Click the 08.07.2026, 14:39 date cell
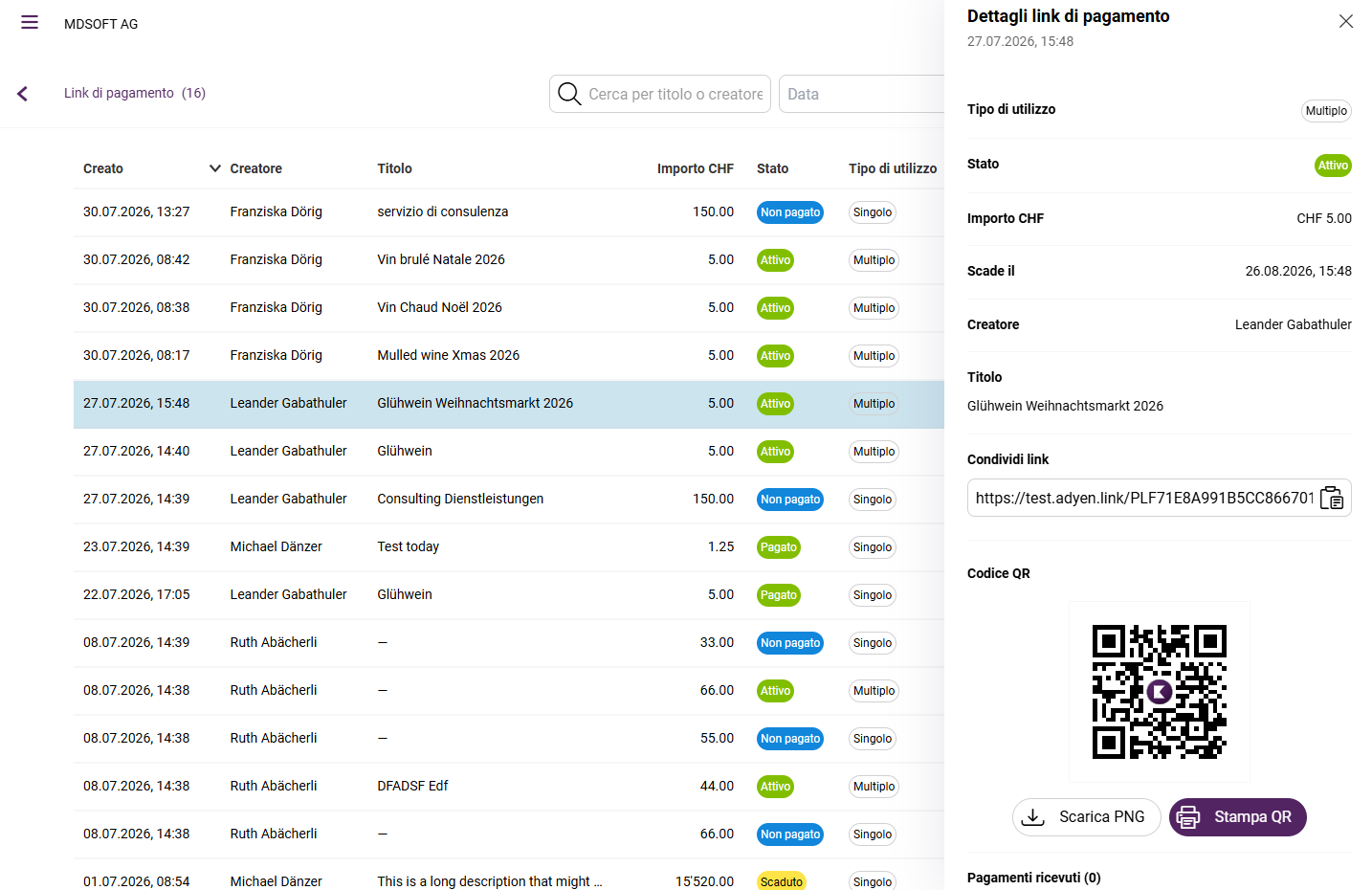The width and height of the screenshot is (1372, 890). pyautogui.click(x=137, y=642)
